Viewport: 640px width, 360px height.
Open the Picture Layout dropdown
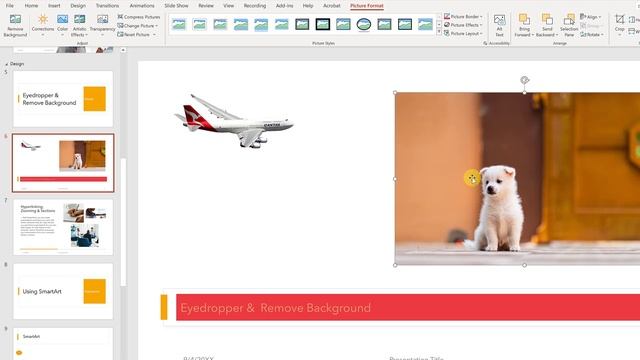[463, 33]
